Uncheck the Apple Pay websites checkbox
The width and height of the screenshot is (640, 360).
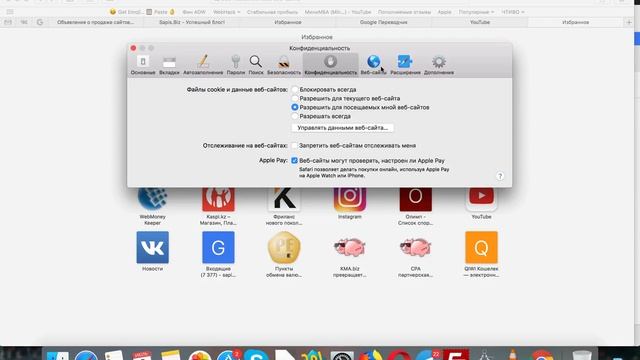coord(294,160)
